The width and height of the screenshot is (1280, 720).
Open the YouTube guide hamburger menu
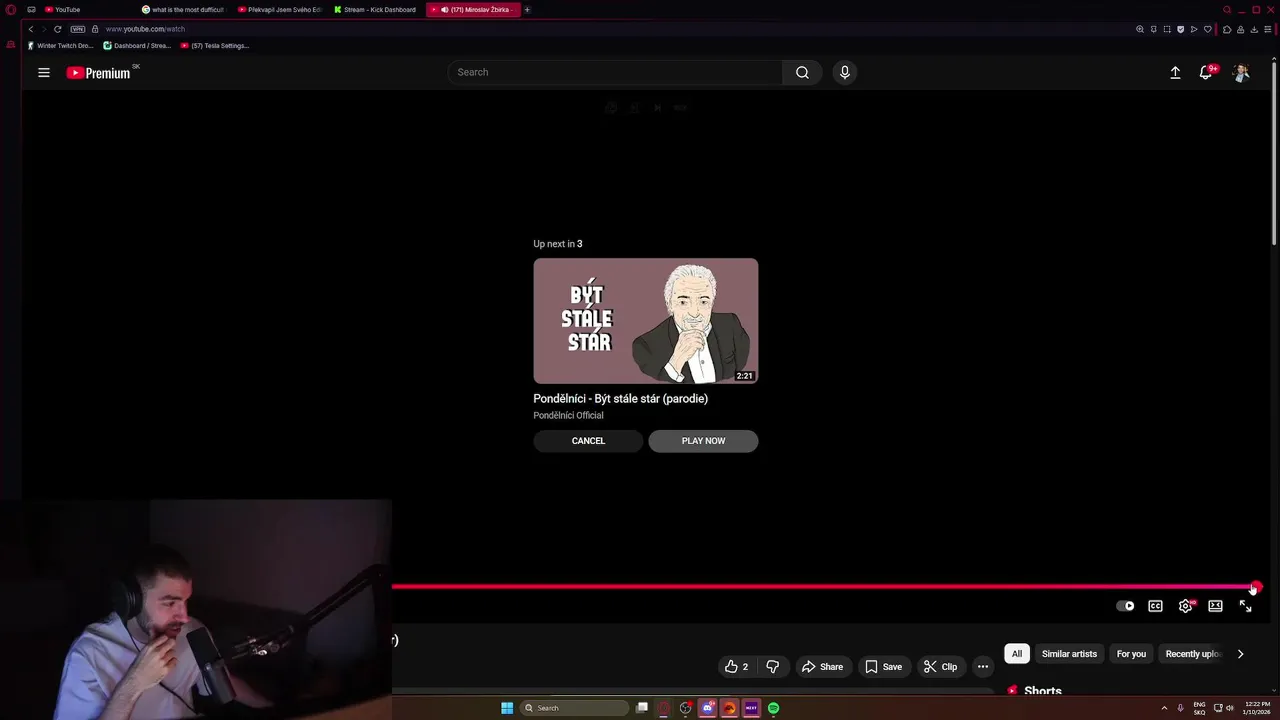click(44, 72)
